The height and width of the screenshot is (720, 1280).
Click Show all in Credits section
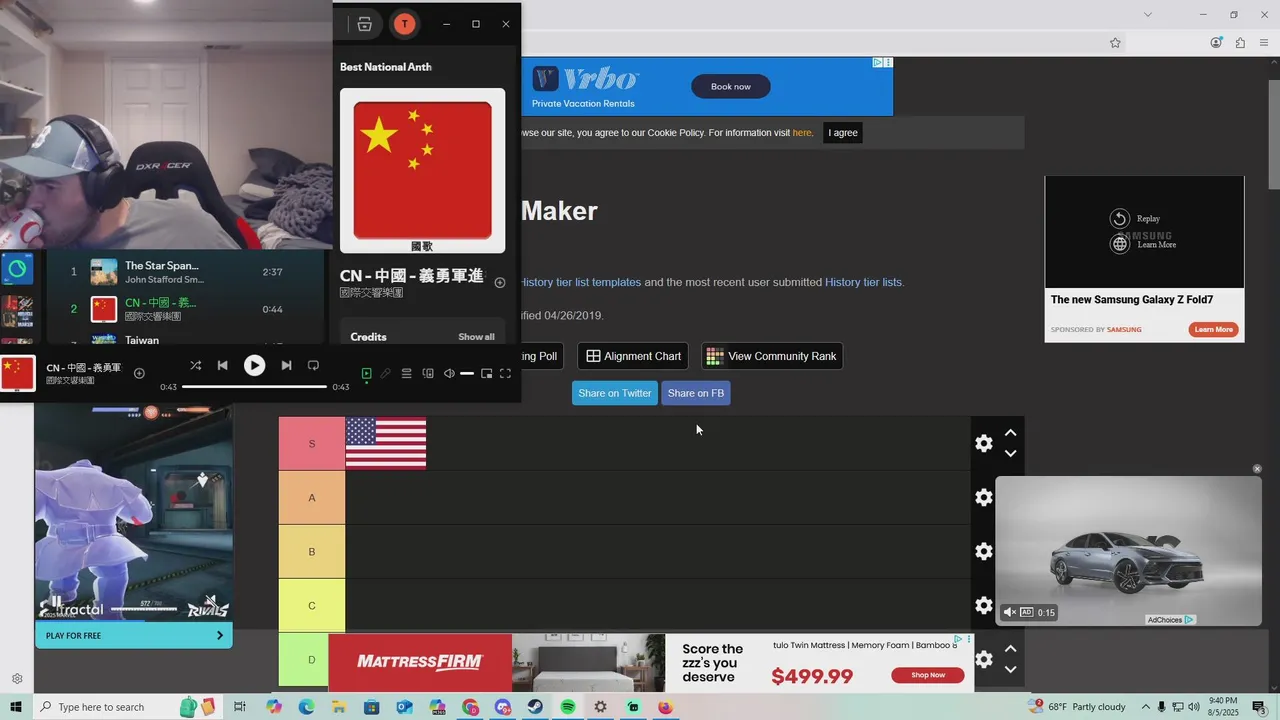pyautogui.click(x=476, y=337)
